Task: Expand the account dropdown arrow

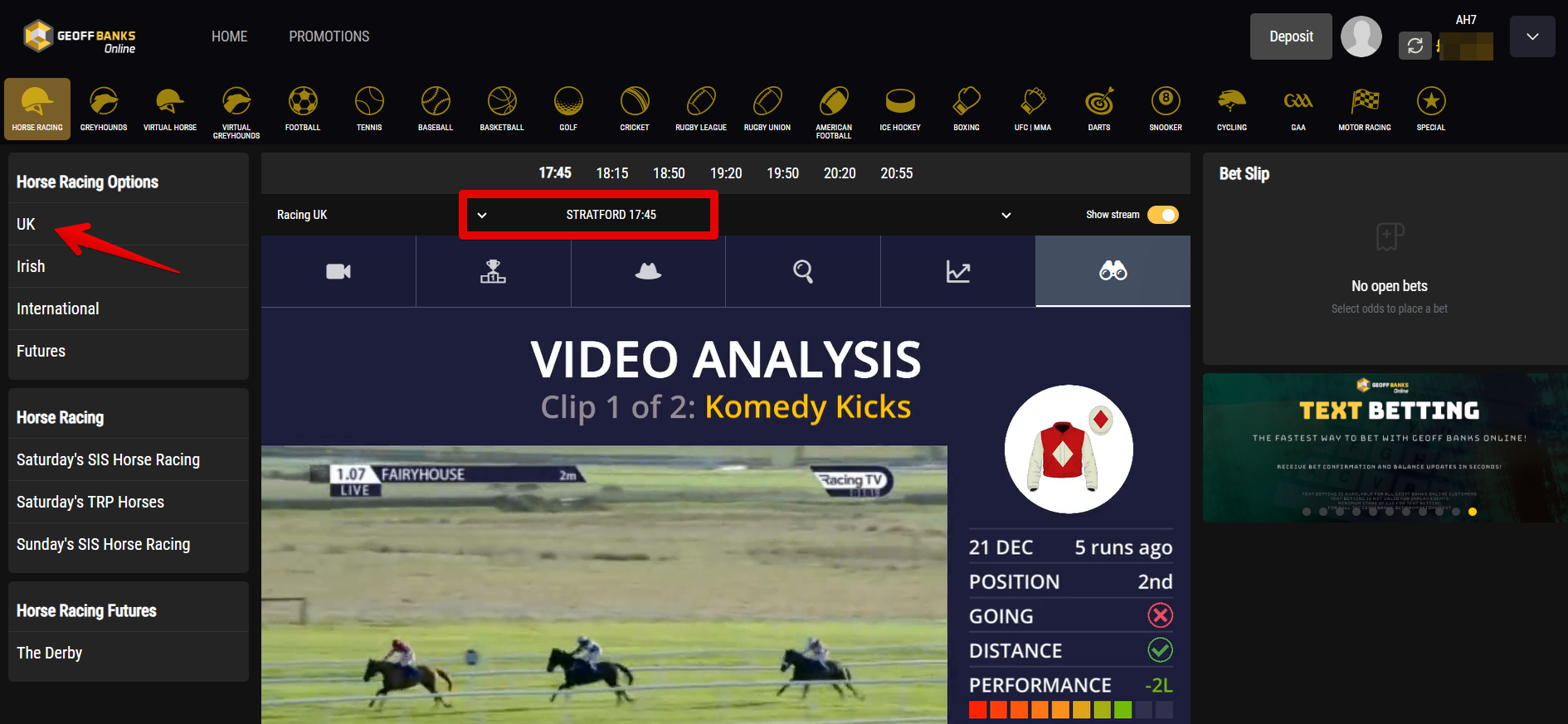Action: click(1532, 36)
